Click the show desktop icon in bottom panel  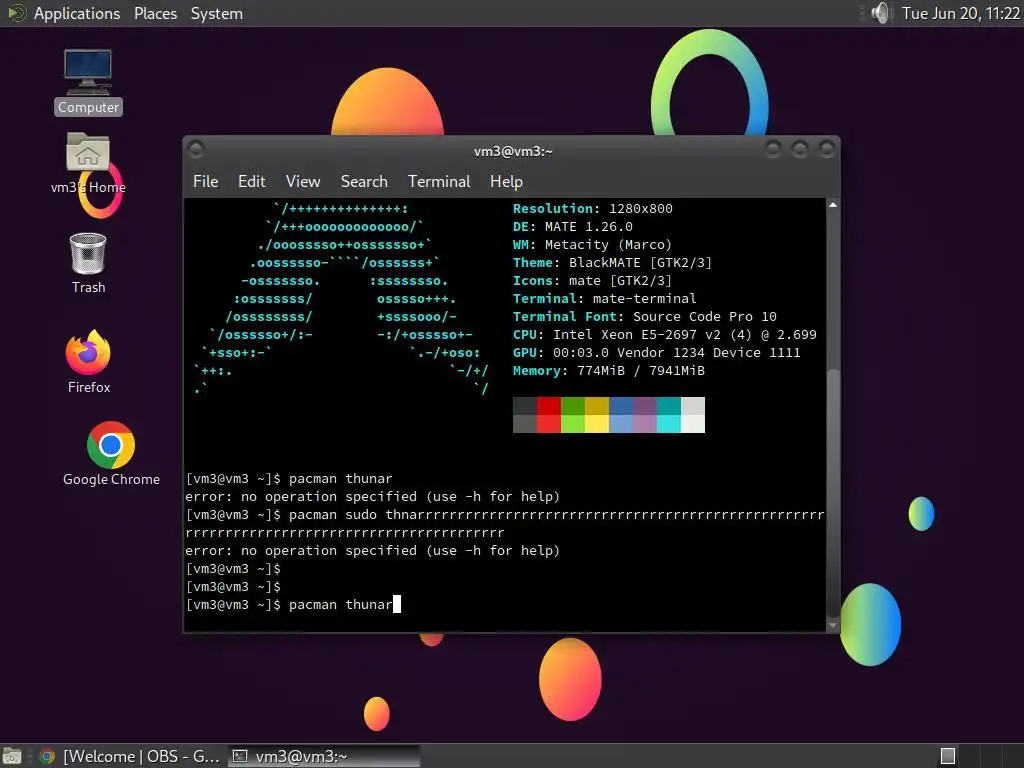click(x=12, y=756)
